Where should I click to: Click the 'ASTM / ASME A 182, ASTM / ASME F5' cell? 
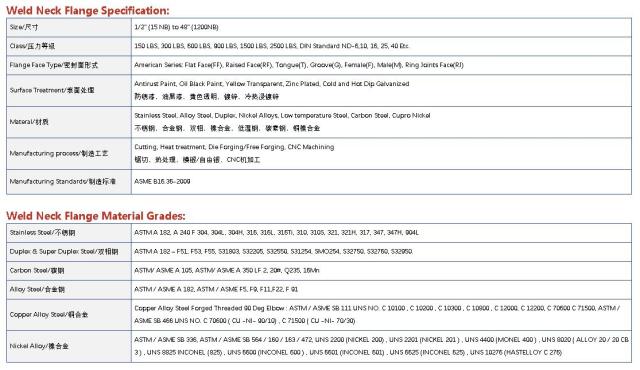point(216,289)
